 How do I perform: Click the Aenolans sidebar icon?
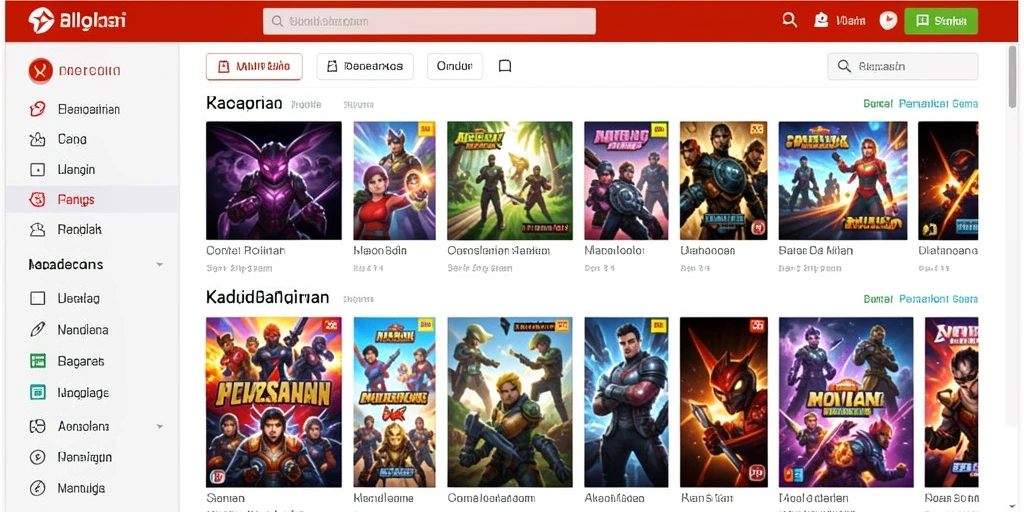(38, 426)
